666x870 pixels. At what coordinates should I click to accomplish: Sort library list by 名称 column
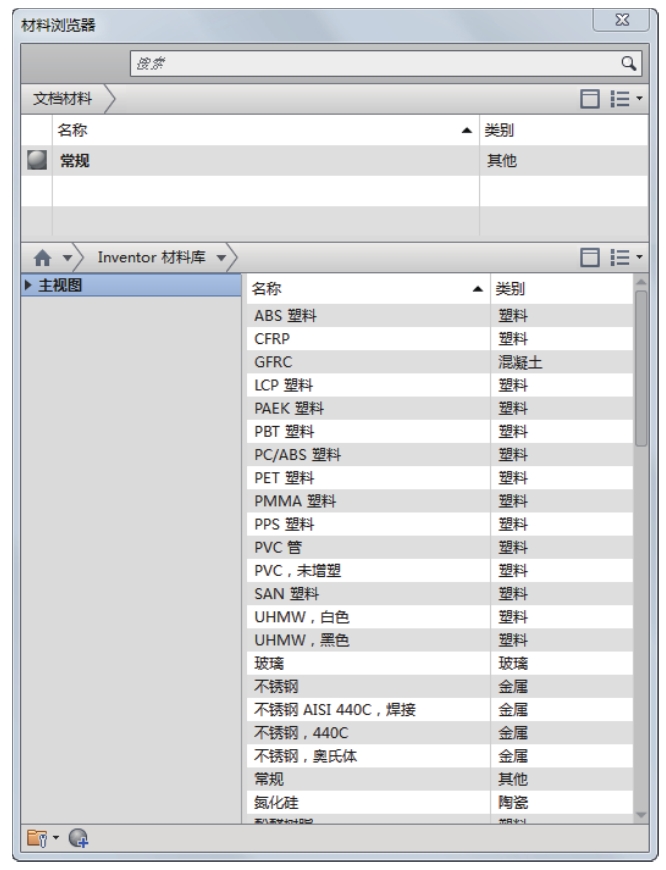pyautogui.click(x=365, y=289)
